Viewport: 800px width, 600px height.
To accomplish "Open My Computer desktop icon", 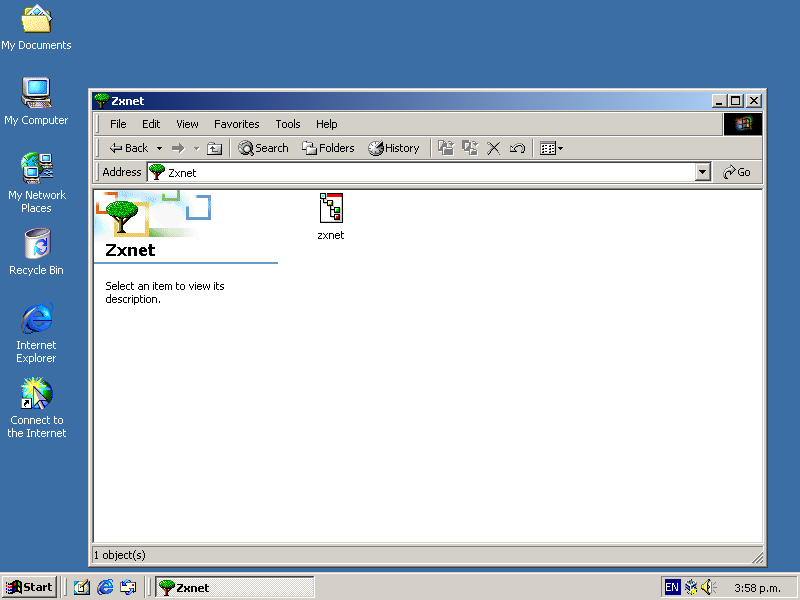I will pos(36,95).
